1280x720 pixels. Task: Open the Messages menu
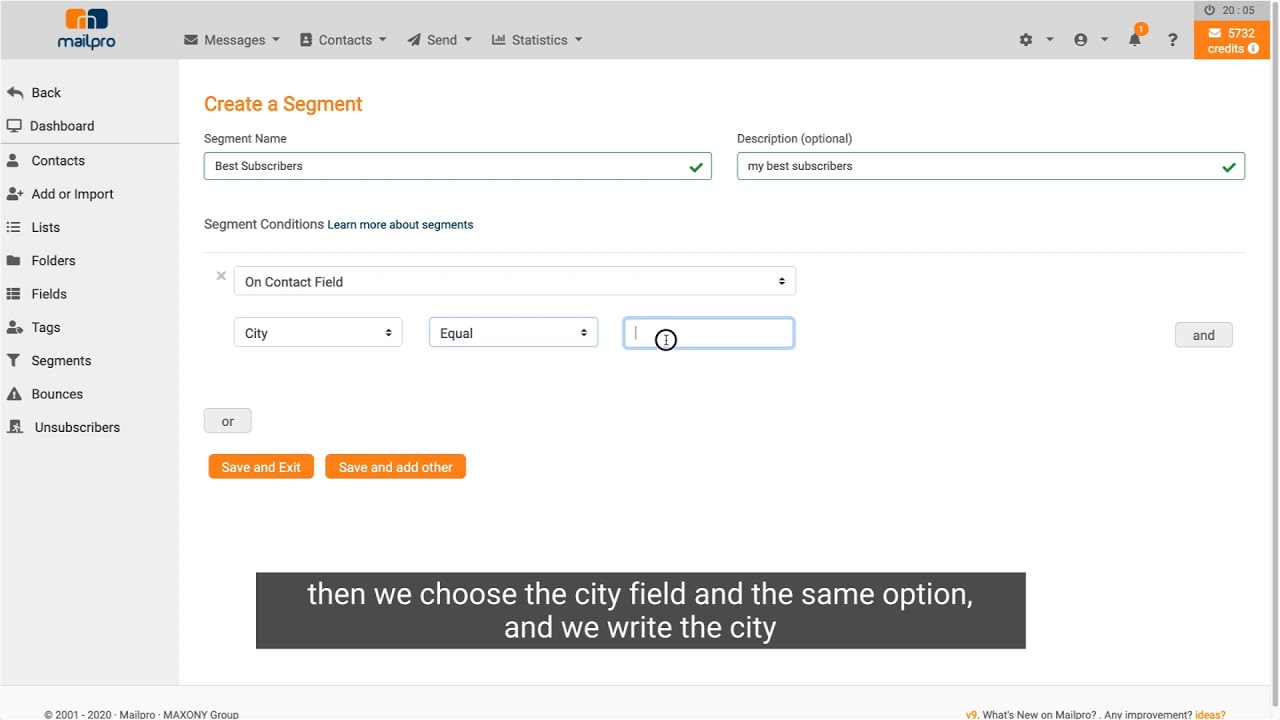232,40
